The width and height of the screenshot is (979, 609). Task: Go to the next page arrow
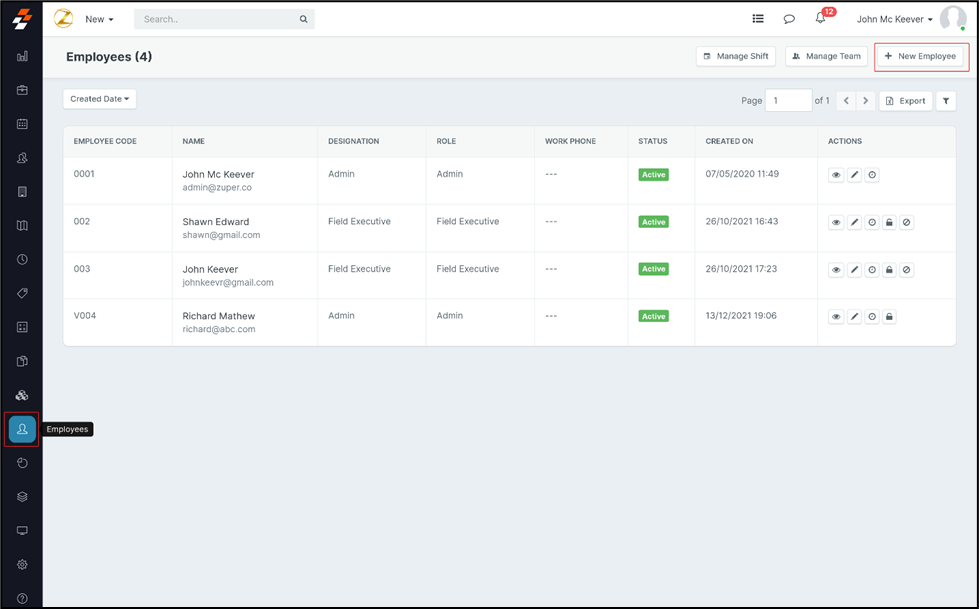[866, 101]
